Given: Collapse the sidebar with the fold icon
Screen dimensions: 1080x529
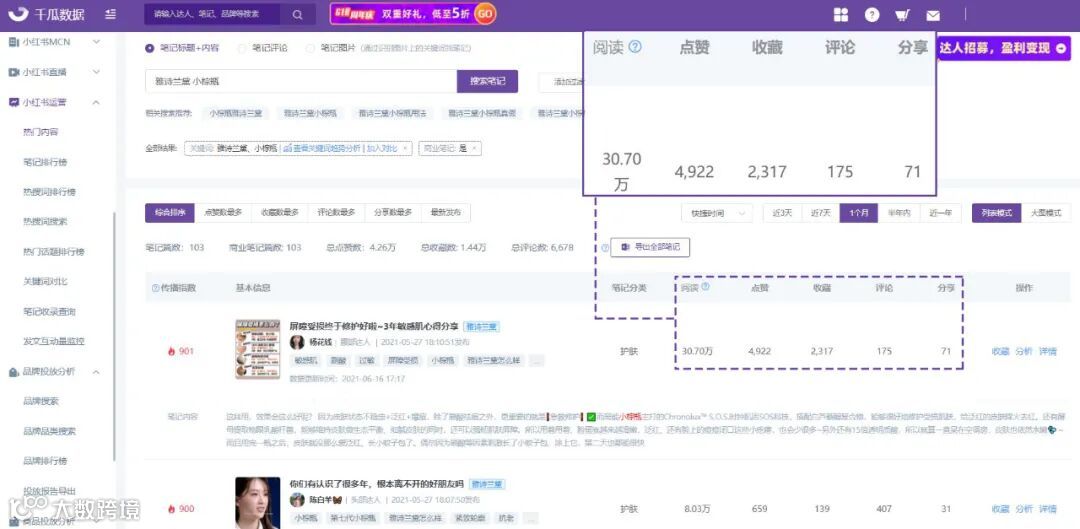Looking at the screenshot, I should [x=111, y=14].
